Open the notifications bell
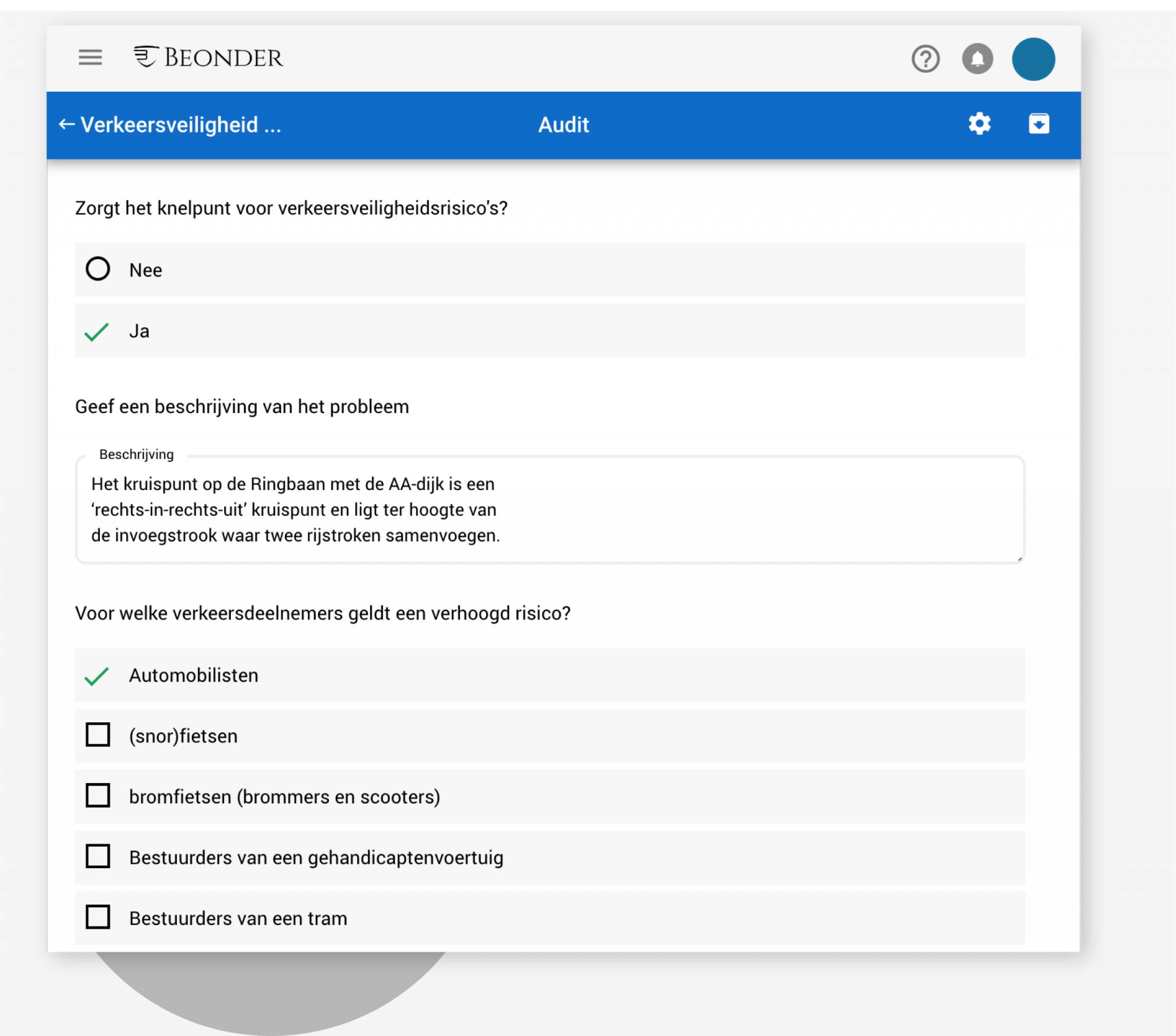The height and width of the screenshot is (1036, 1176). (x=978, y=59)
